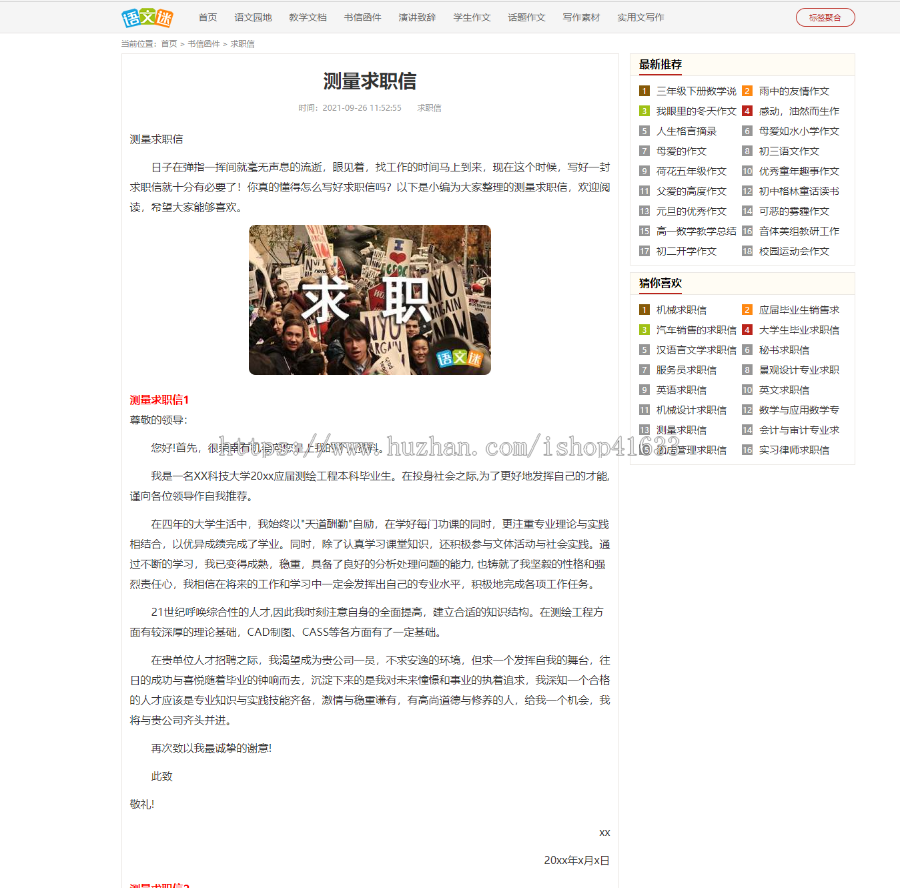Open 汽车销售的求职信 in 猜你喜欢

[696, 330]
